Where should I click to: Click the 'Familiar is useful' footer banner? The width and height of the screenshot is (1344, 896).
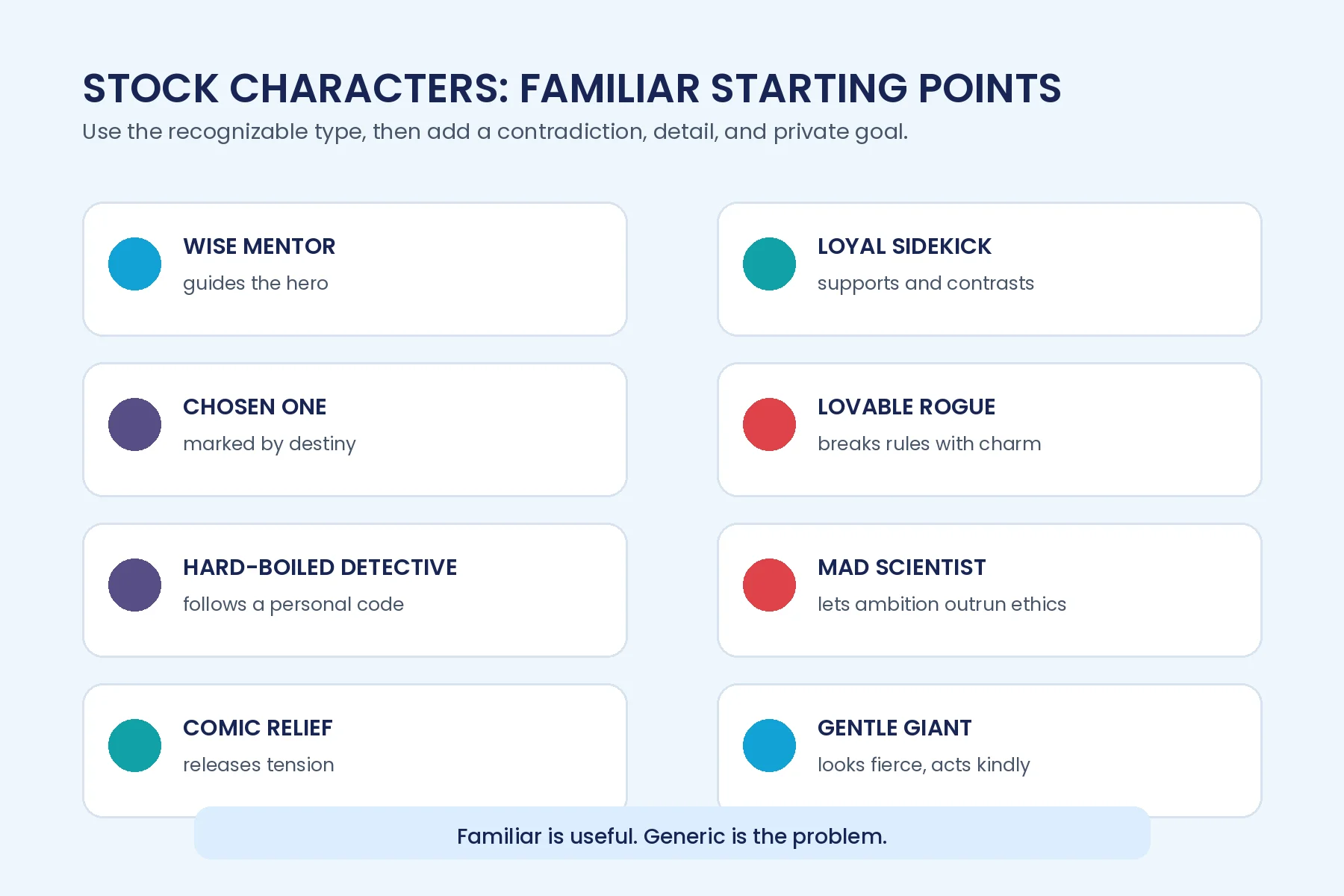coord(672,833)
